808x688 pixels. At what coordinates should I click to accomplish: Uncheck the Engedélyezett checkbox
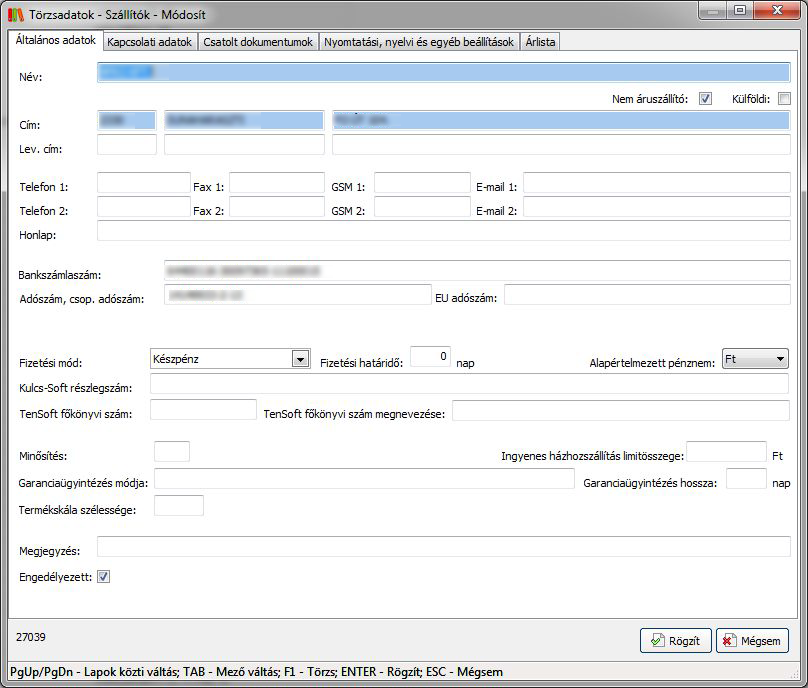103,577
